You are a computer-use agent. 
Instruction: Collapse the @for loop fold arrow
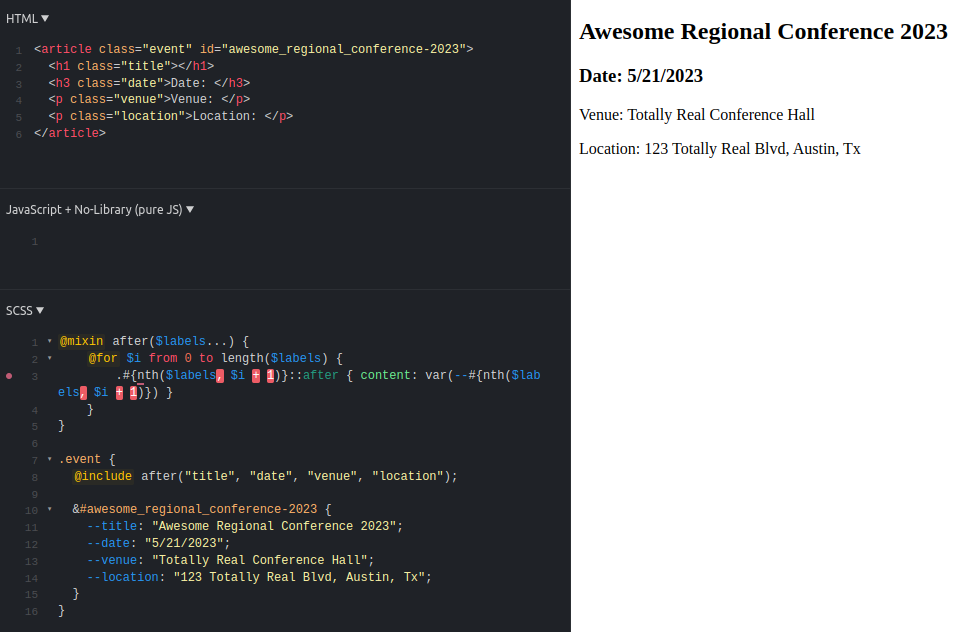[49, 358]
